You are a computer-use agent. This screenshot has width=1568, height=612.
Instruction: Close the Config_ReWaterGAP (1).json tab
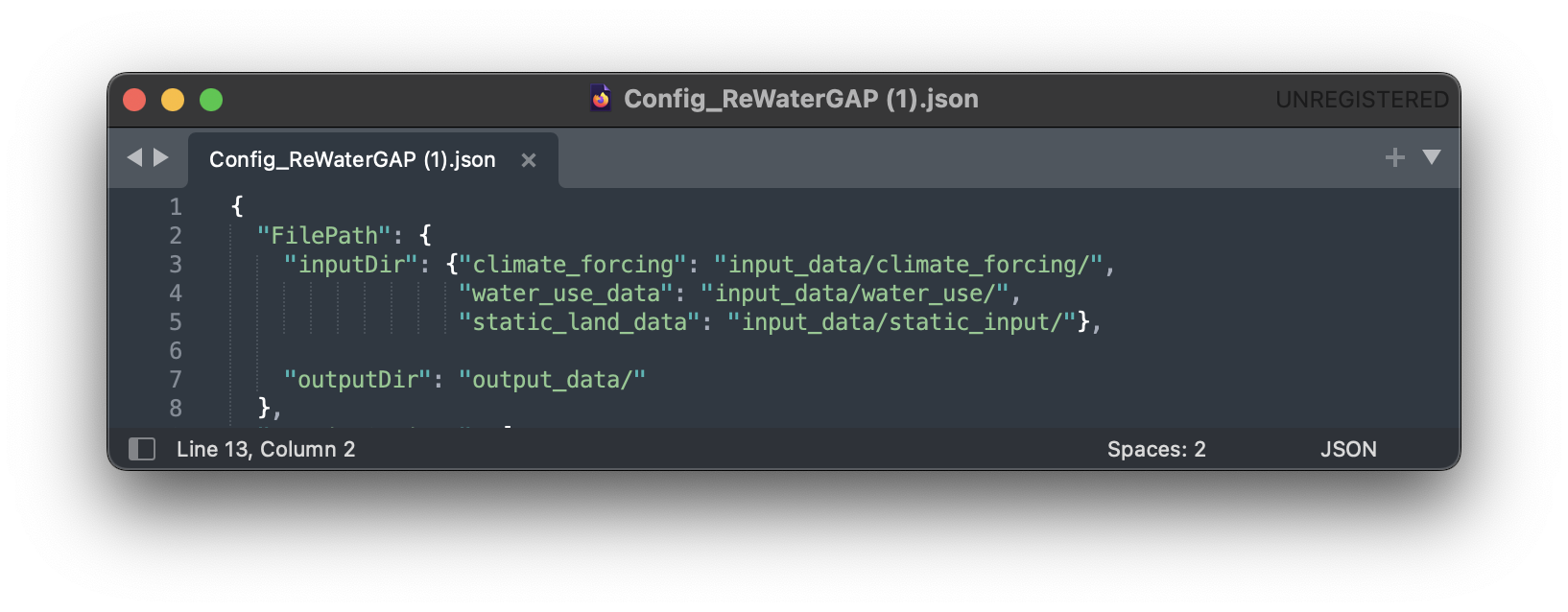point(528,160)
